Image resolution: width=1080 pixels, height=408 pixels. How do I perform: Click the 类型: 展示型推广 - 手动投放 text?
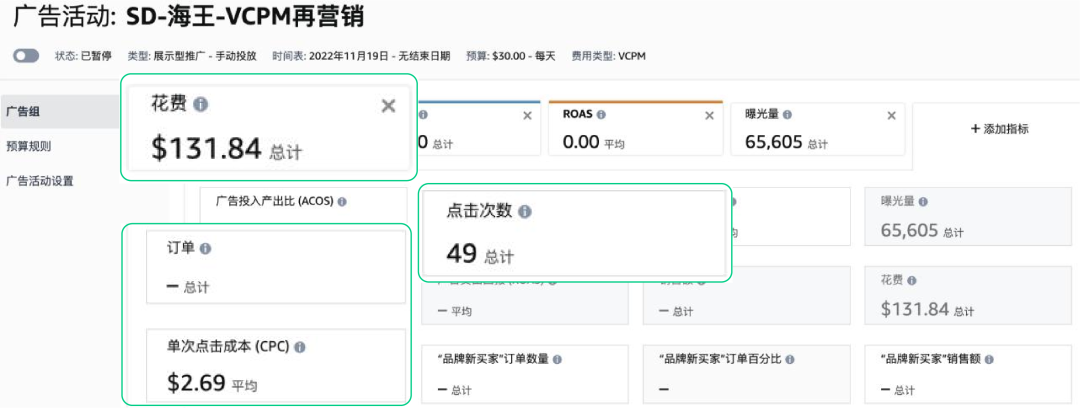[x=192, y=57]
